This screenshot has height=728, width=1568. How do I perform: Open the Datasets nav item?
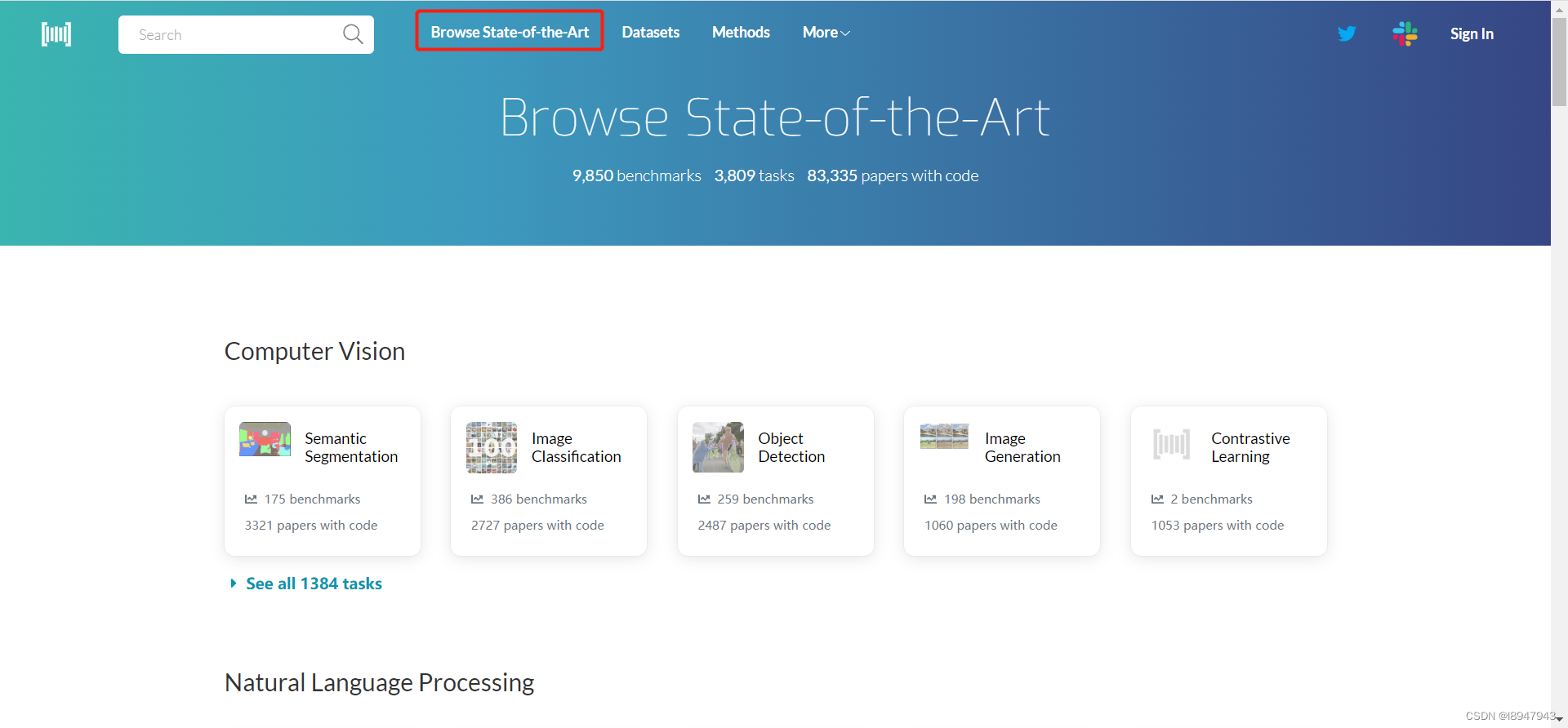(x=650, y=32)
